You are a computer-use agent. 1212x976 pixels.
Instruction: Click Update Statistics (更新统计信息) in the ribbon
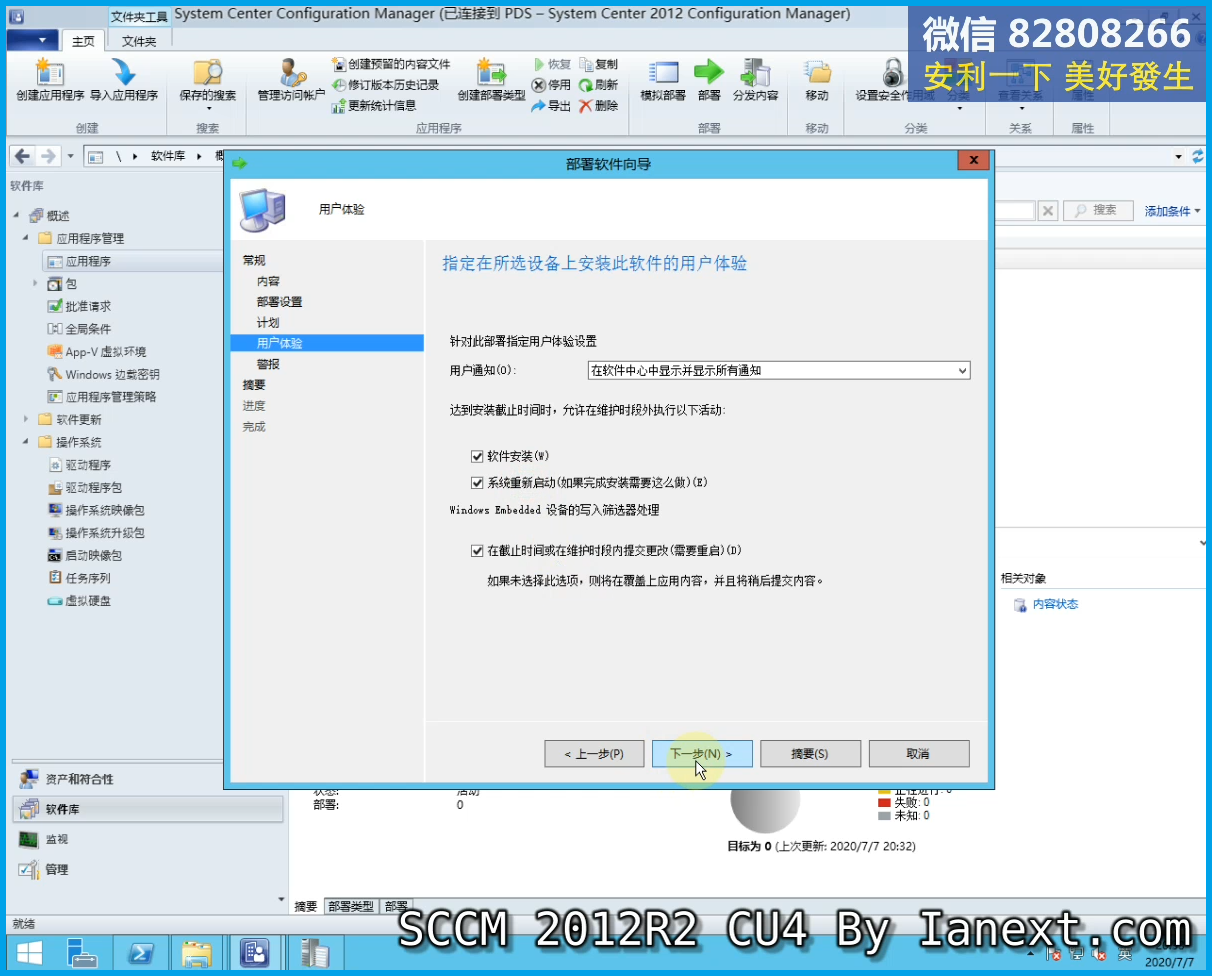(374, 105)
